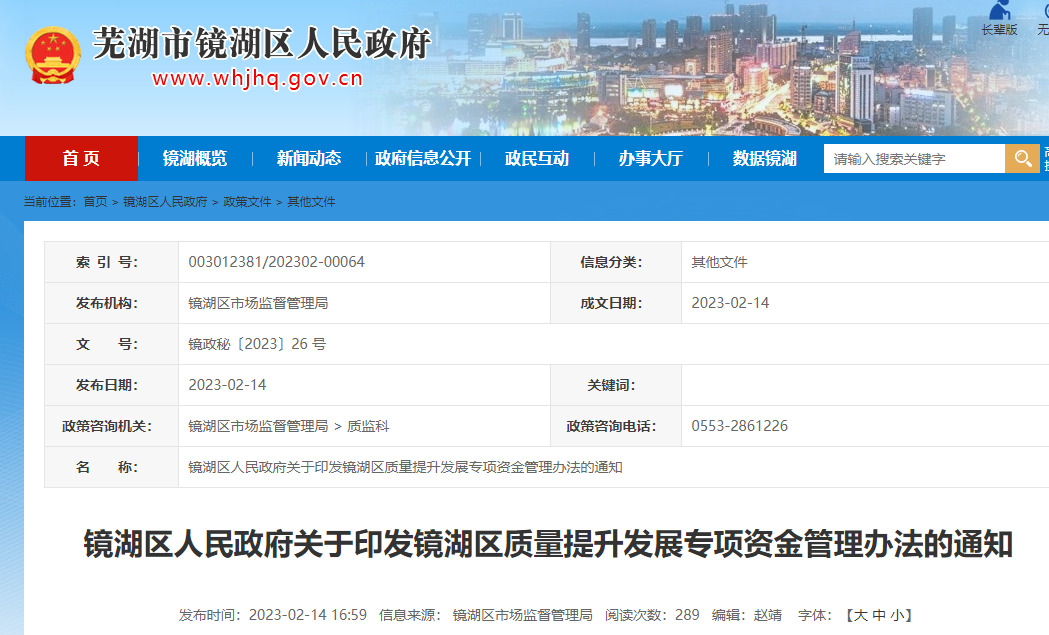Go to 镜湖概览 menu item
Image resolution: width=1049 pixels, height=635 pixels.
click(195, 158)
